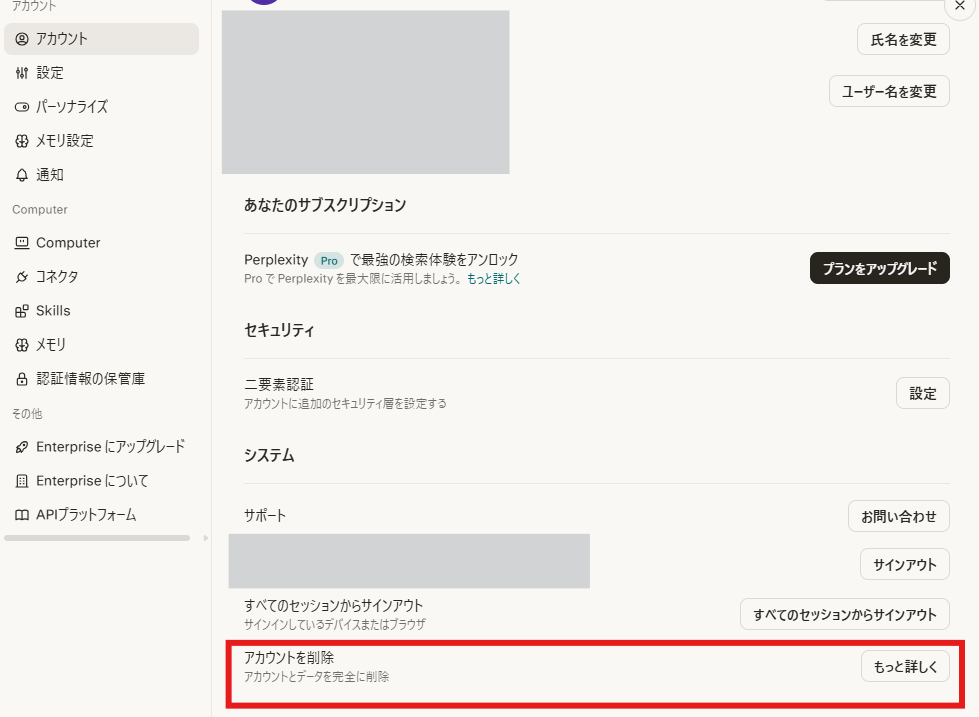Select Computer in the sidebar
The width and height of the screenshot is (979, 717).
(x=101, y=243)
